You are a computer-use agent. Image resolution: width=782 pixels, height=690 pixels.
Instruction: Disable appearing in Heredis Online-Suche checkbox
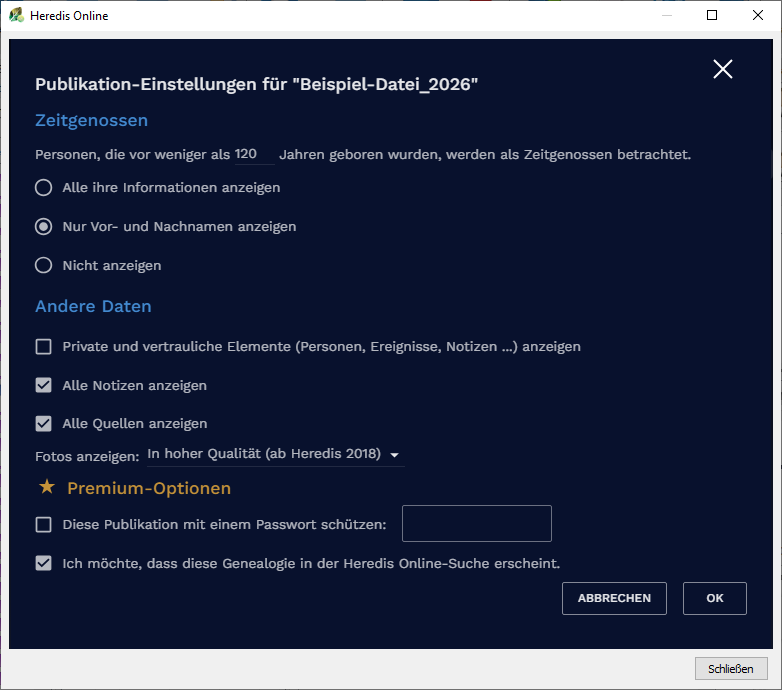point(44,563)
